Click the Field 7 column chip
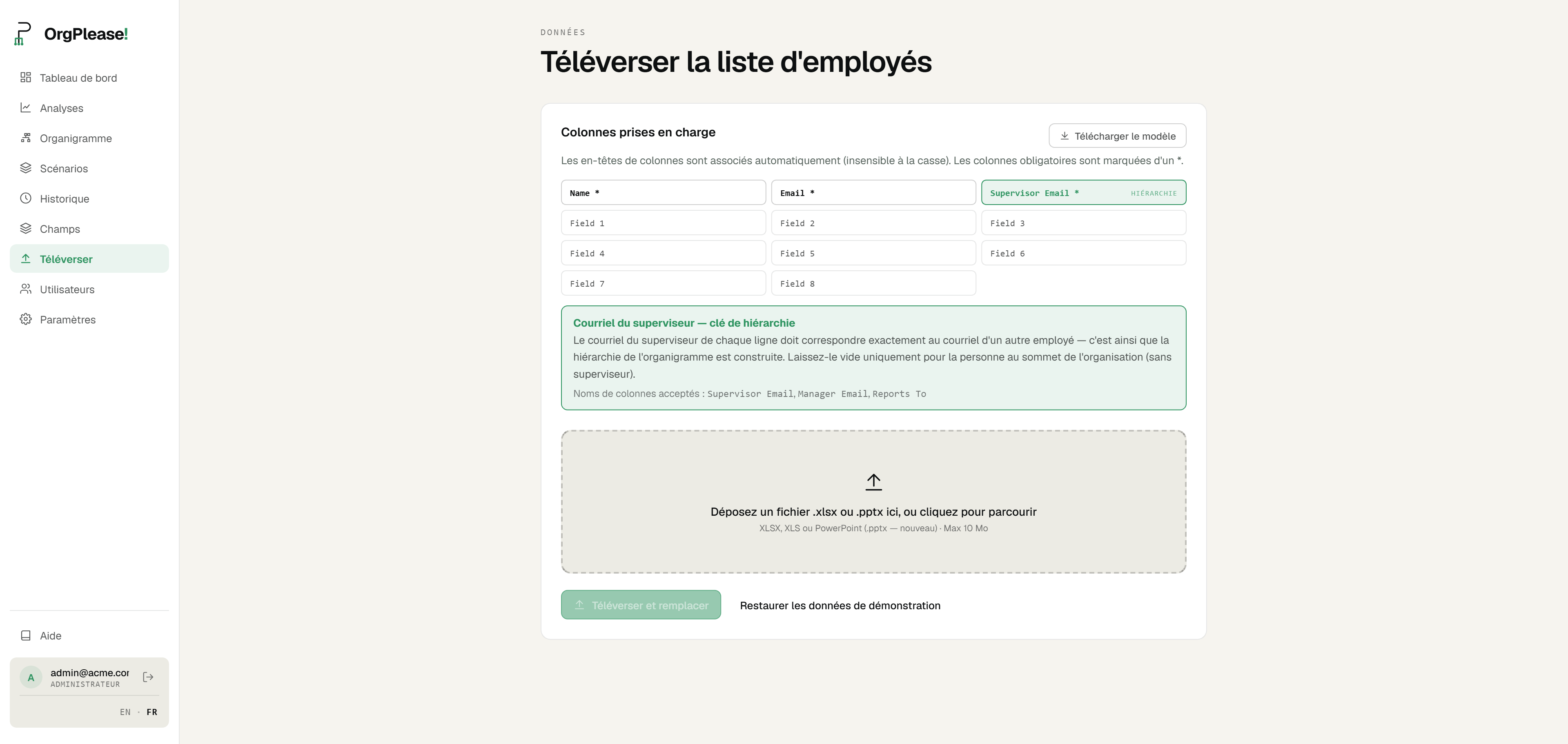 (664, 283)
